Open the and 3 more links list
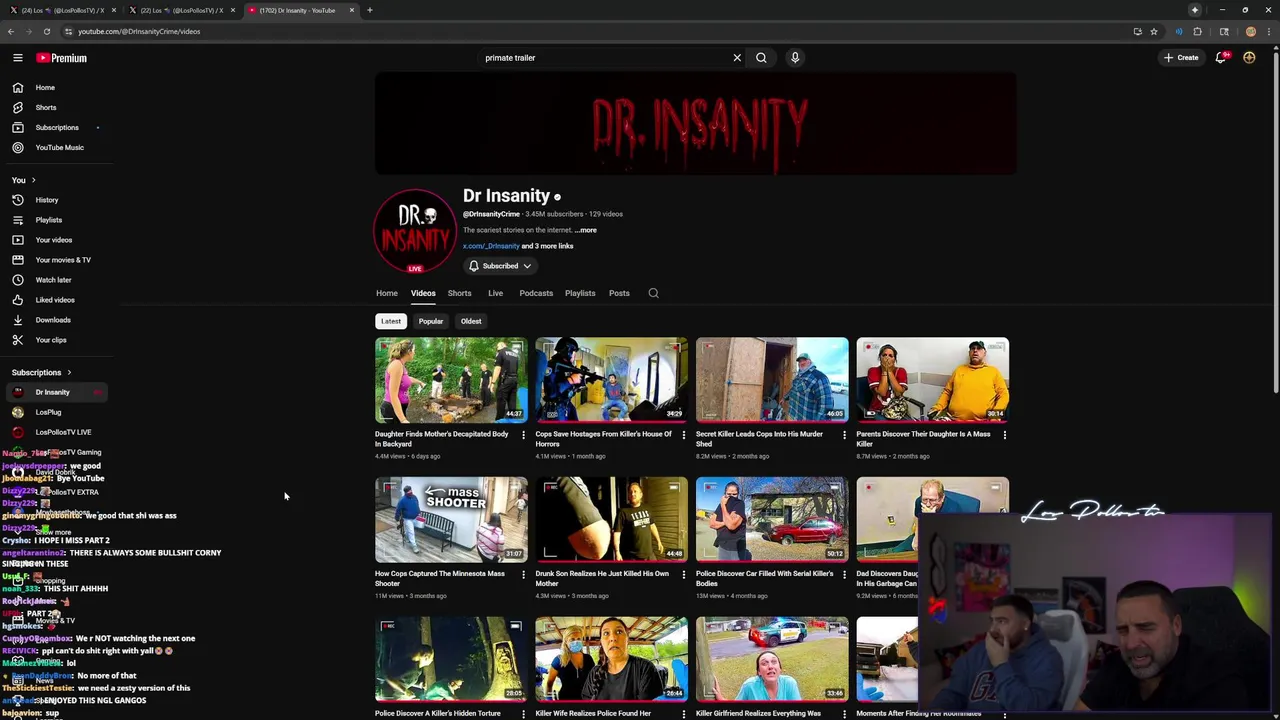Image resolution: width=1280 pixels, height=720 pixels. [x=547, y=246]
